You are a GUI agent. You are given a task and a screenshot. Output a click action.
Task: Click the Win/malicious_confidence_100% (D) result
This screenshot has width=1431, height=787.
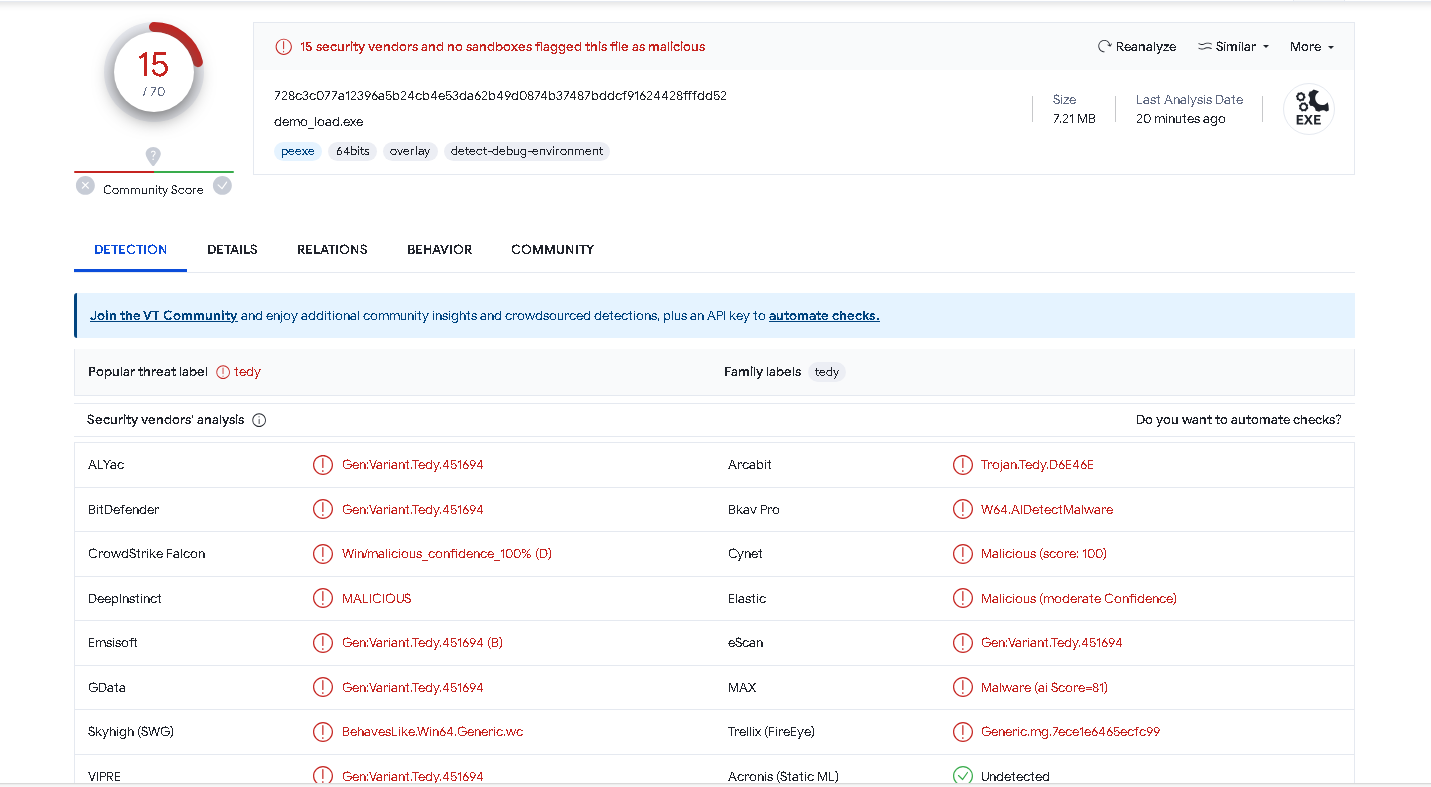coord(446,554)
